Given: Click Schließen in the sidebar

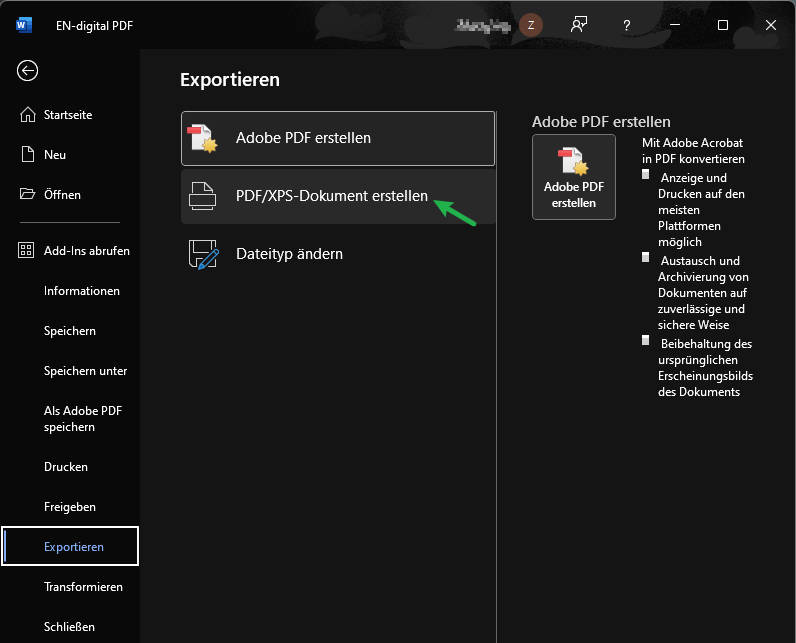Looking at the screenshot, I should [70, 627].
